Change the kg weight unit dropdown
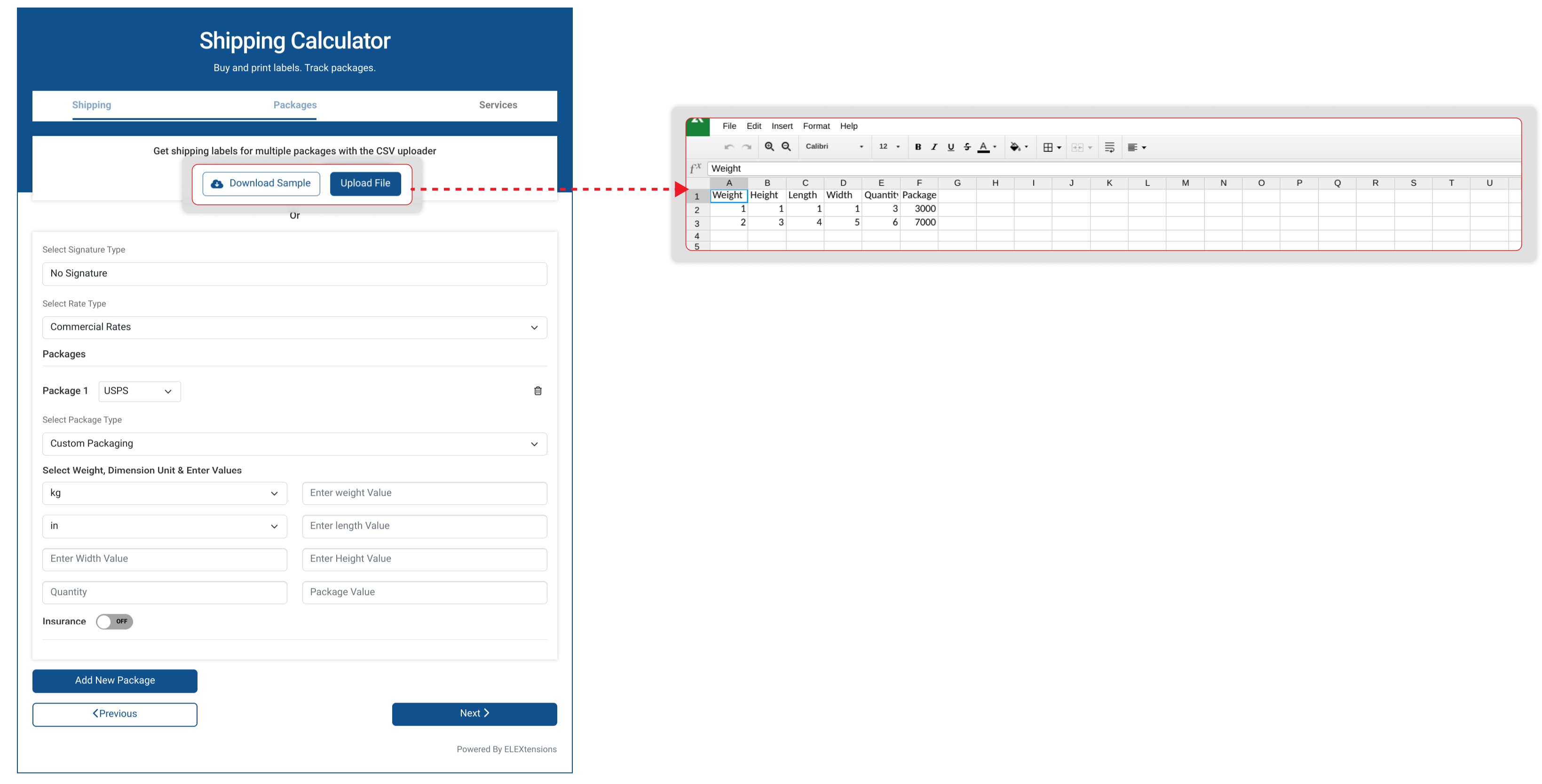 164,493
